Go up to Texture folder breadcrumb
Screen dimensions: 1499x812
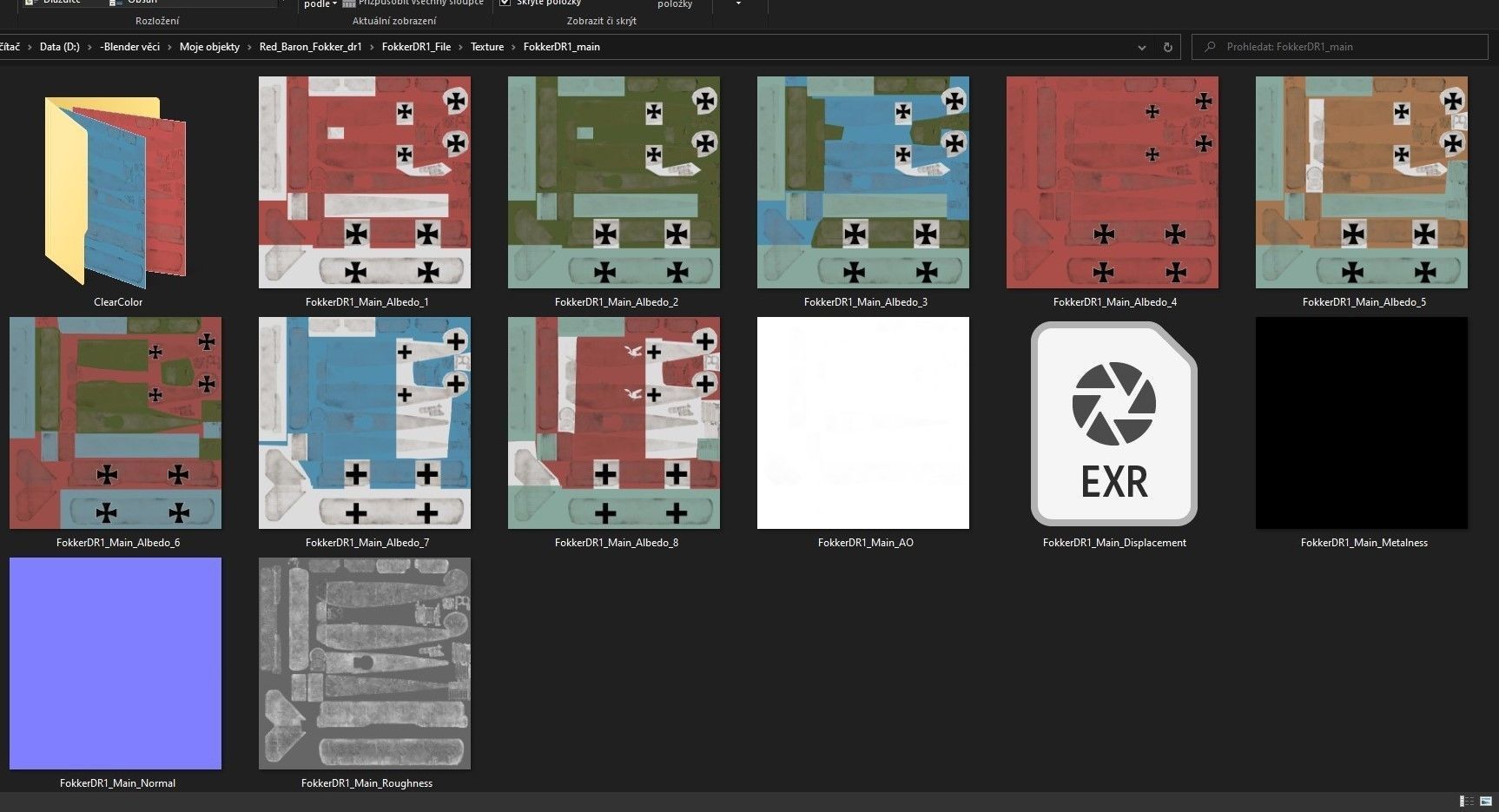487,47
